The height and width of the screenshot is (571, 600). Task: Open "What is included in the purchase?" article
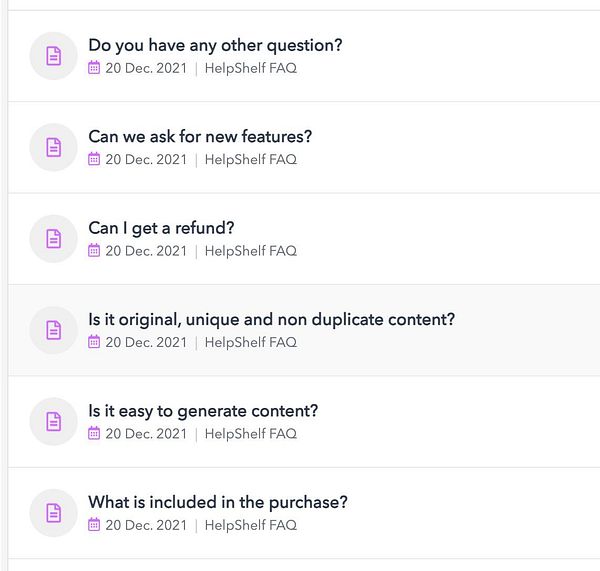(x=217, y=502)
